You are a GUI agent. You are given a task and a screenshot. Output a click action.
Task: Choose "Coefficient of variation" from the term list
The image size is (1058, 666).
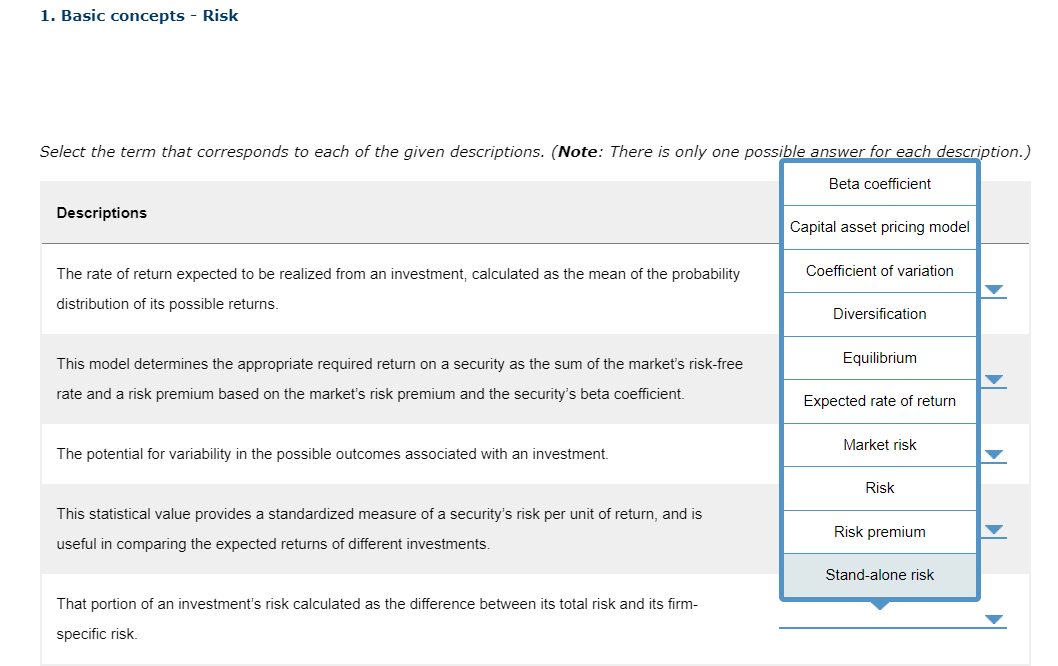click(880, 270)
